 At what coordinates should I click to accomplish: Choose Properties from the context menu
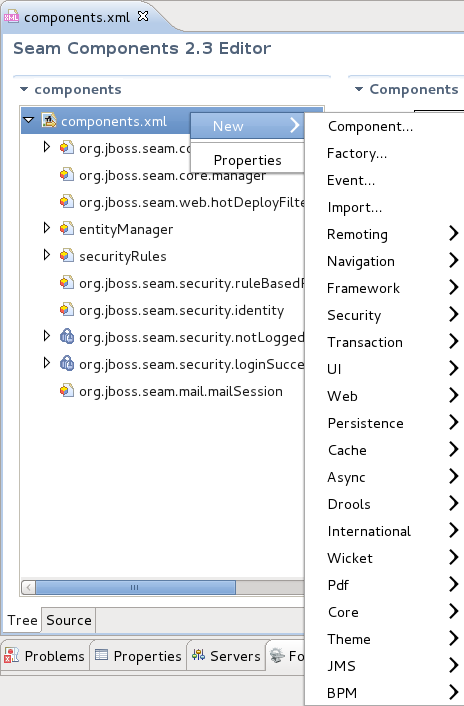[x=248, y=160]
